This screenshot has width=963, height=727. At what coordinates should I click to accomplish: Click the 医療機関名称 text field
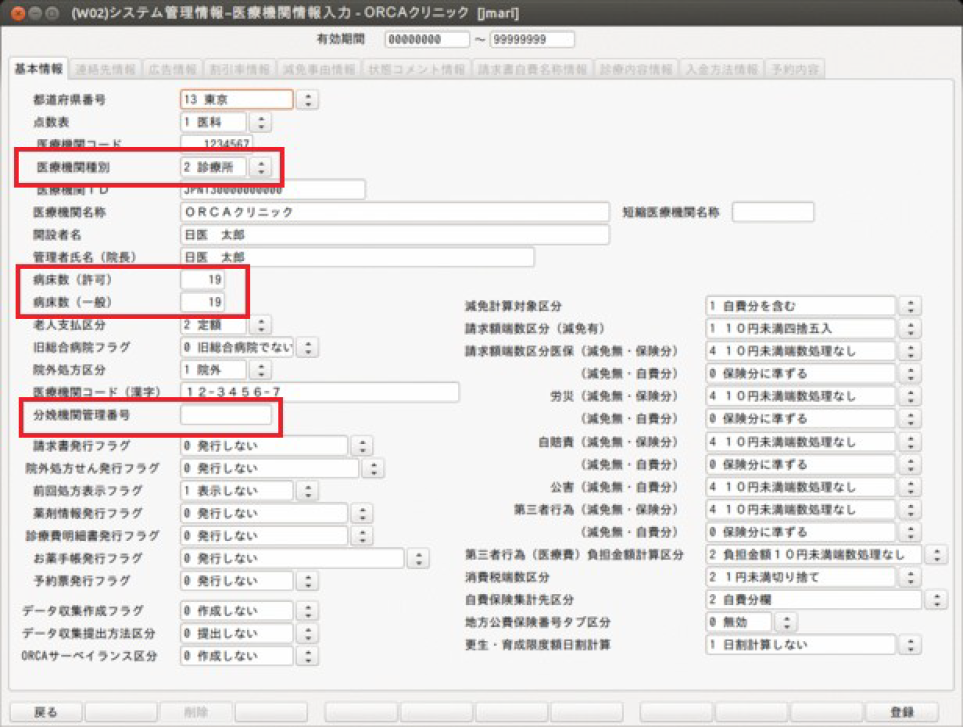pyautogui.click(x=394, y=212)
